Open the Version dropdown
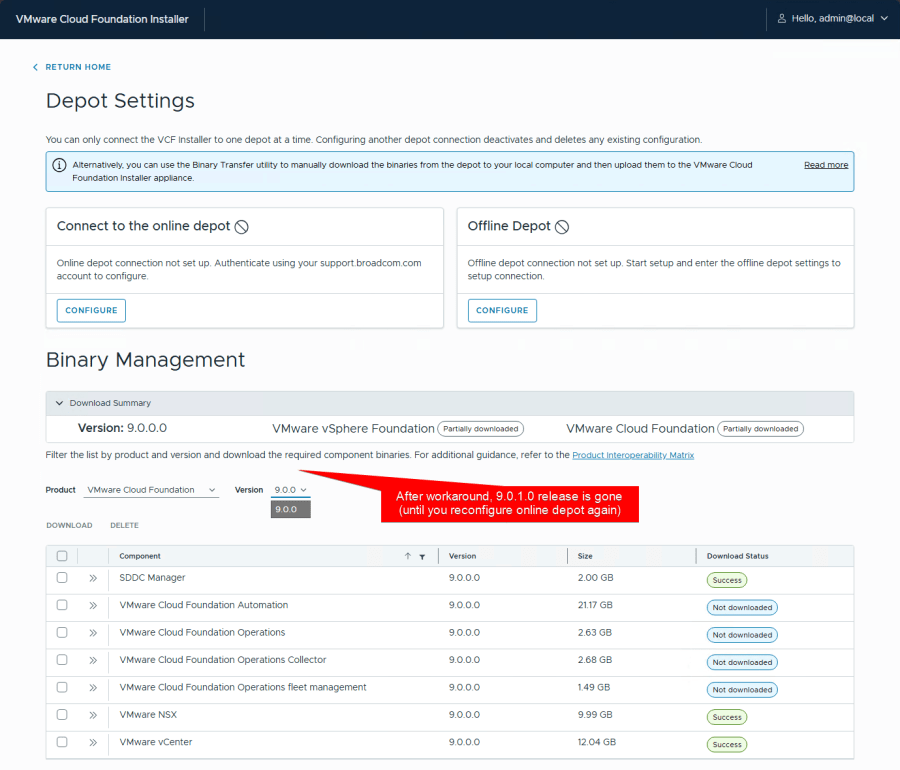Image resolution: width=900 pixels, height=770 pixels. 290,490
